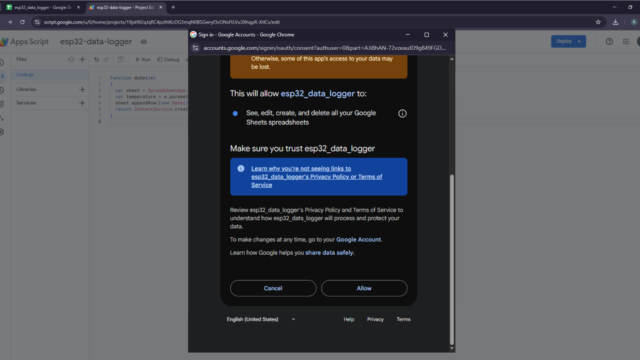Open browser downloads icon
This screenshot has width=640, height=360.
pyautogui.click(x=616, y=22)
